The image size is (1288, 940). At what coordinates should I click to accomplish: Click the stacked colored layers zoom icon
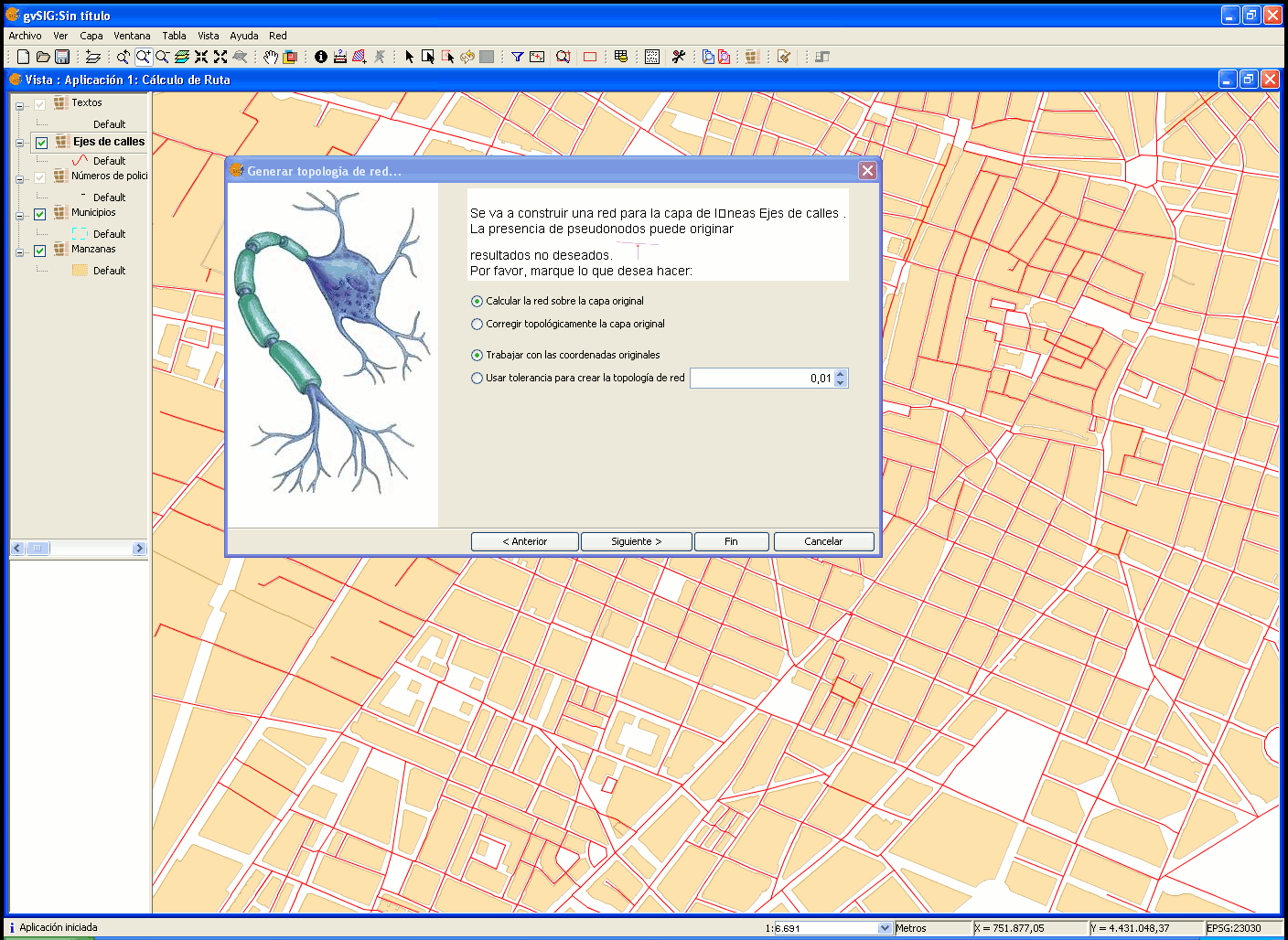pyautogui.click(x=181, y=57)
